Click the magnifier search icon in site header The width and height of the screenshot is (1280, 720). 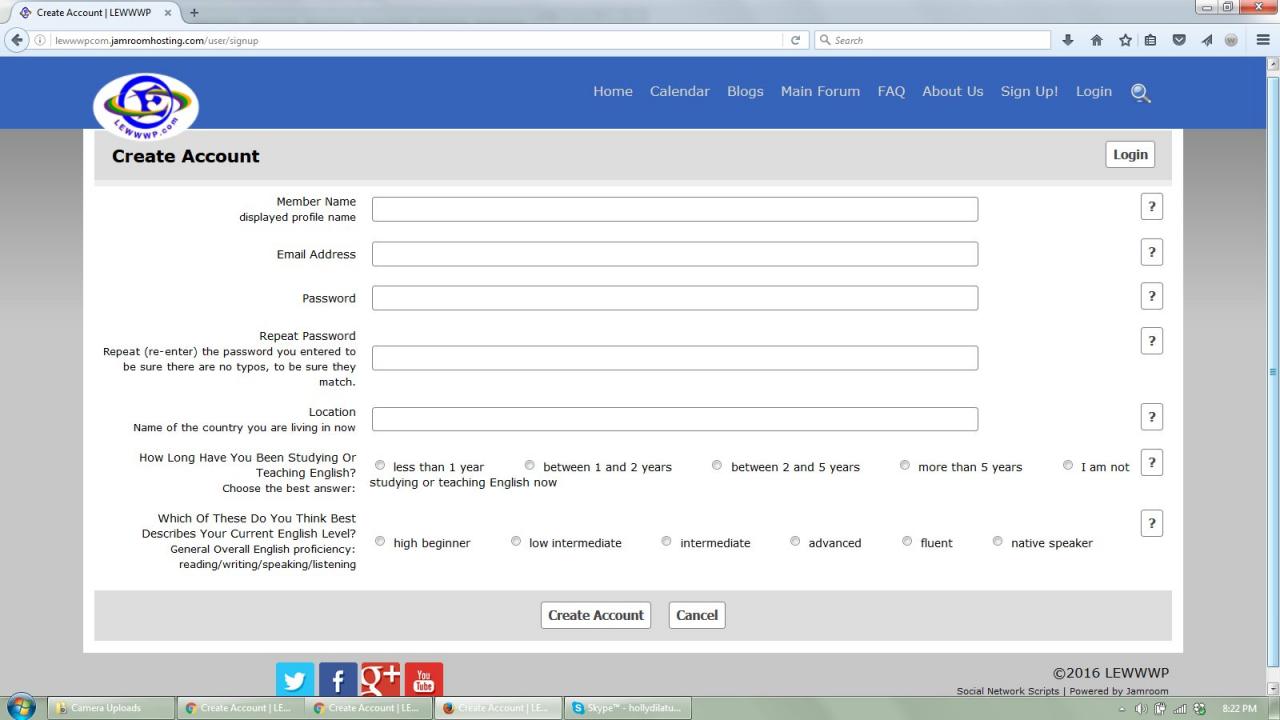(1140, 92)
